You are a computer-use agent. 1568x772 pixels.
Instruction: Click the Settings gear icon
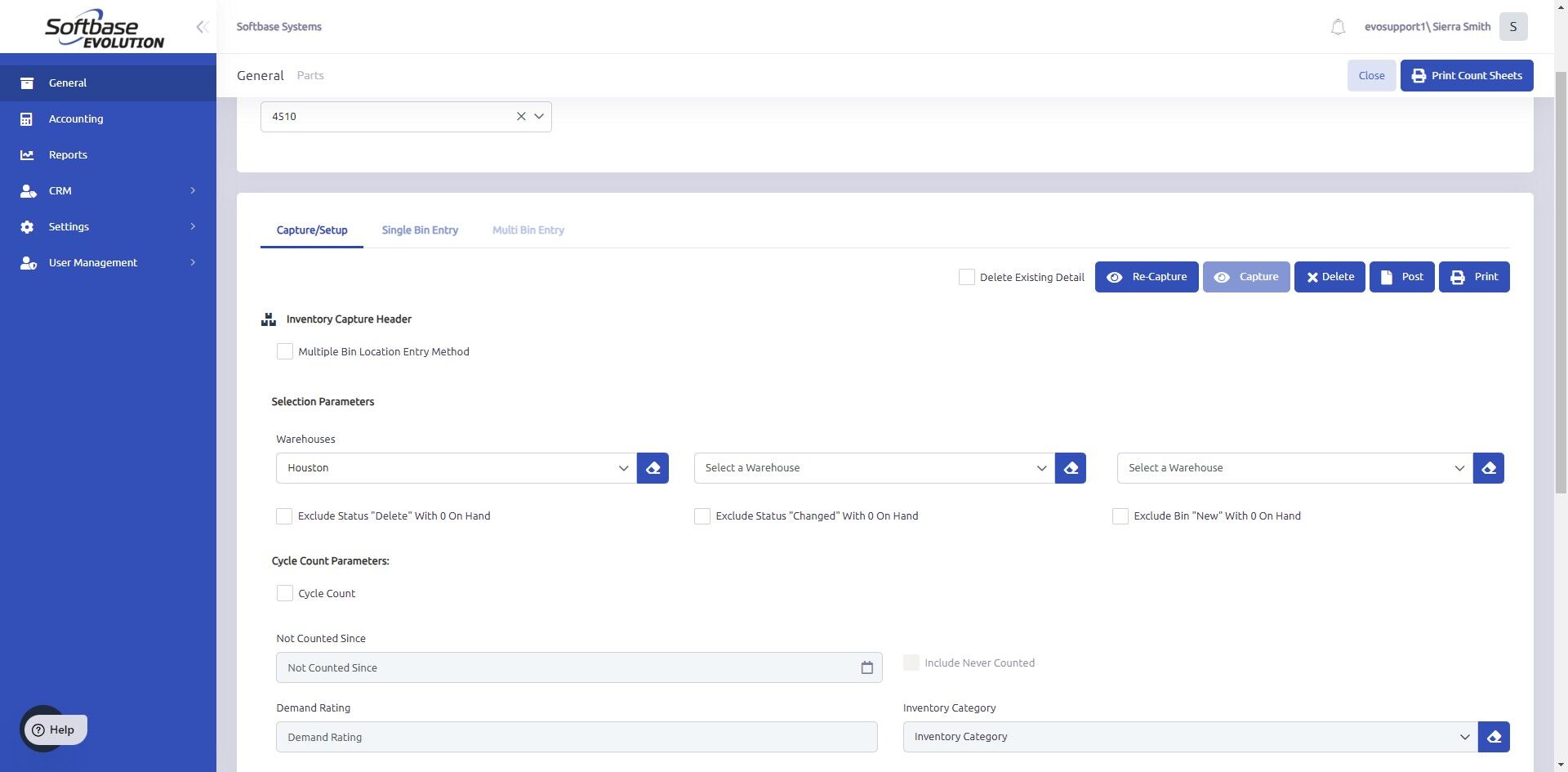click(x=27, y=227)
